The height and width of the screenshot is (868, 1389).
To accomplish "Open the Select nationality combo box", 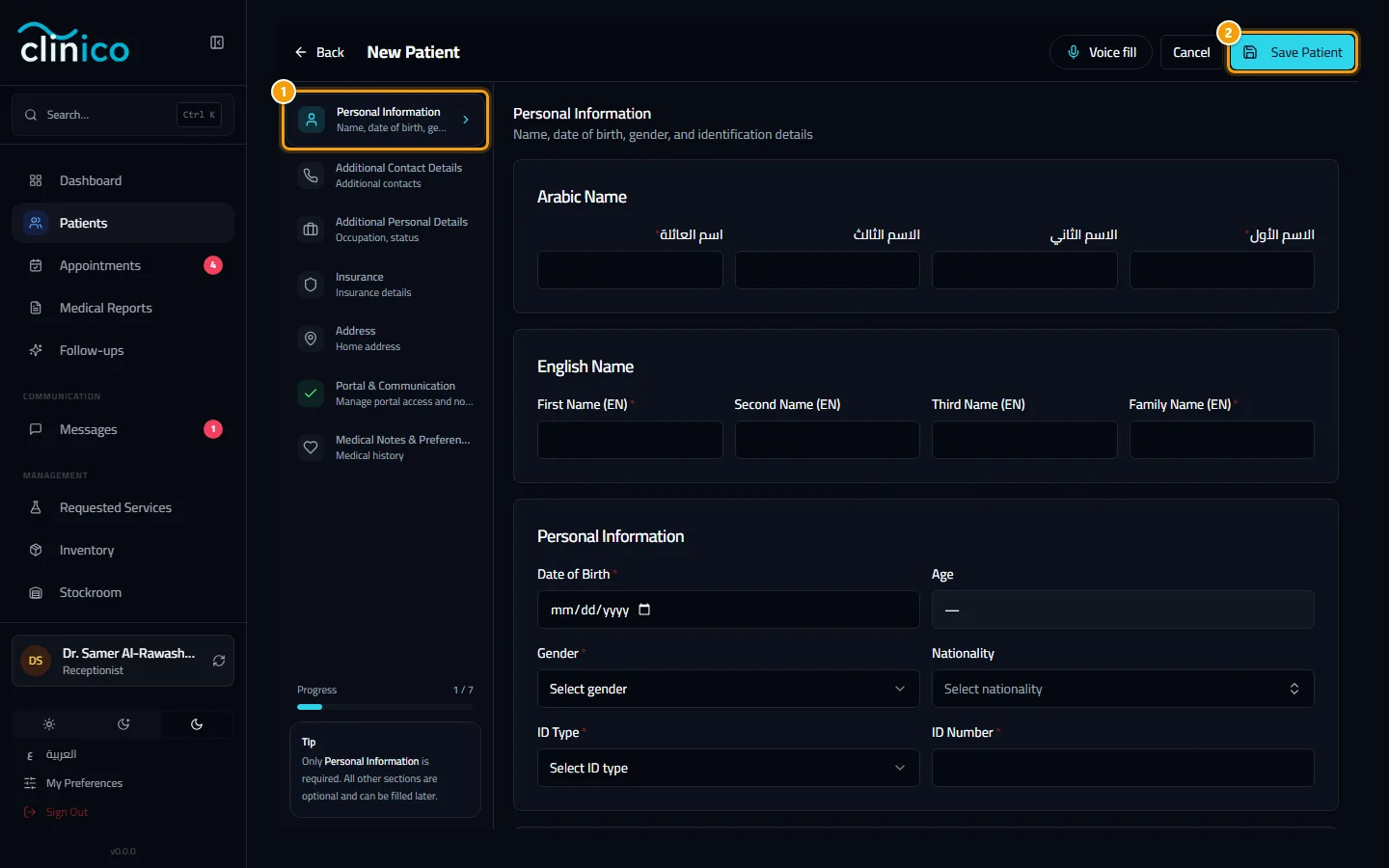I will [x=1123, y=689].
